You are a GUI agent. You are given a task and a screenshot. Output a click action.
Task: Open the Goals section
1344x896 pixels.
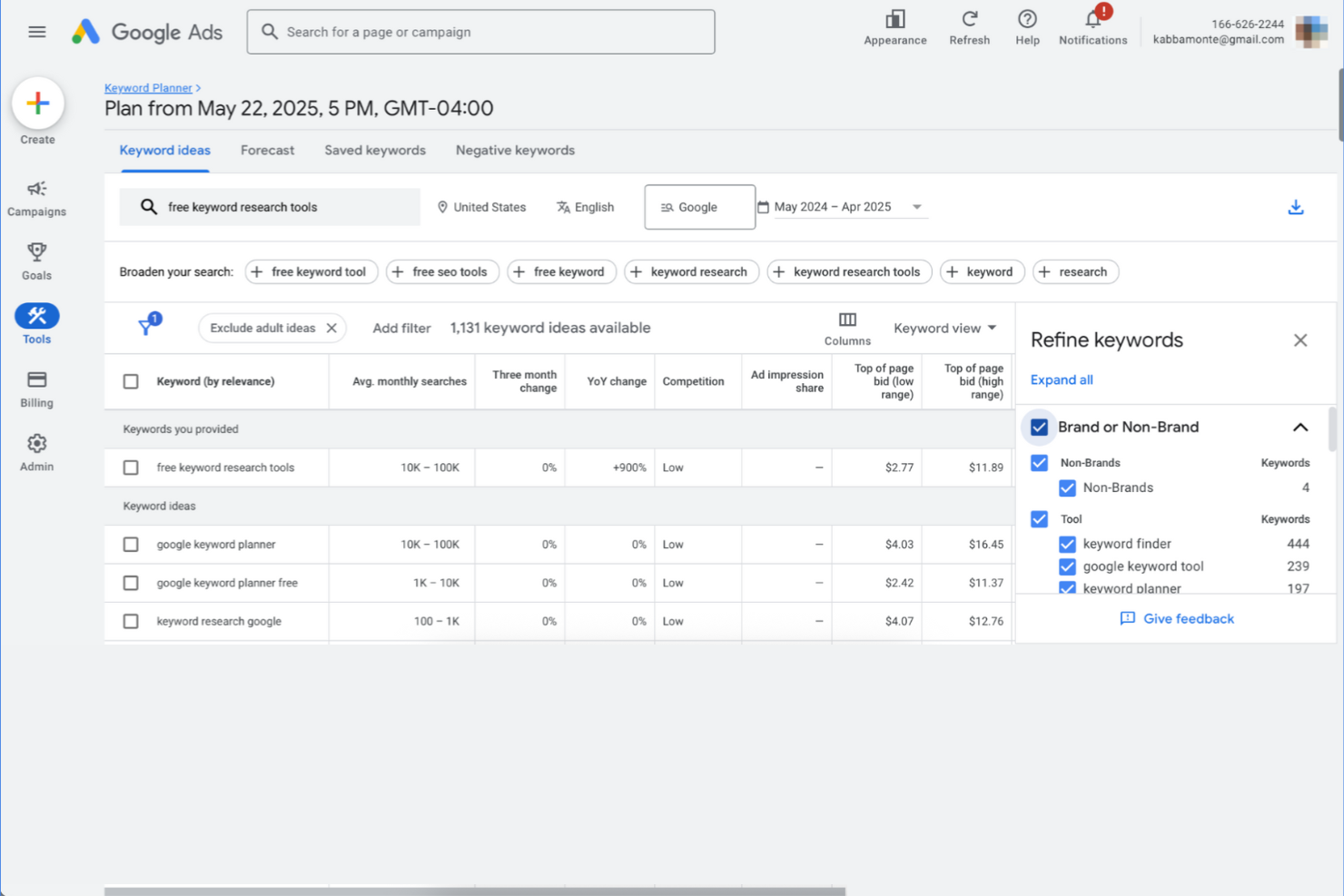pyautogui.click(x=36, y=261)
